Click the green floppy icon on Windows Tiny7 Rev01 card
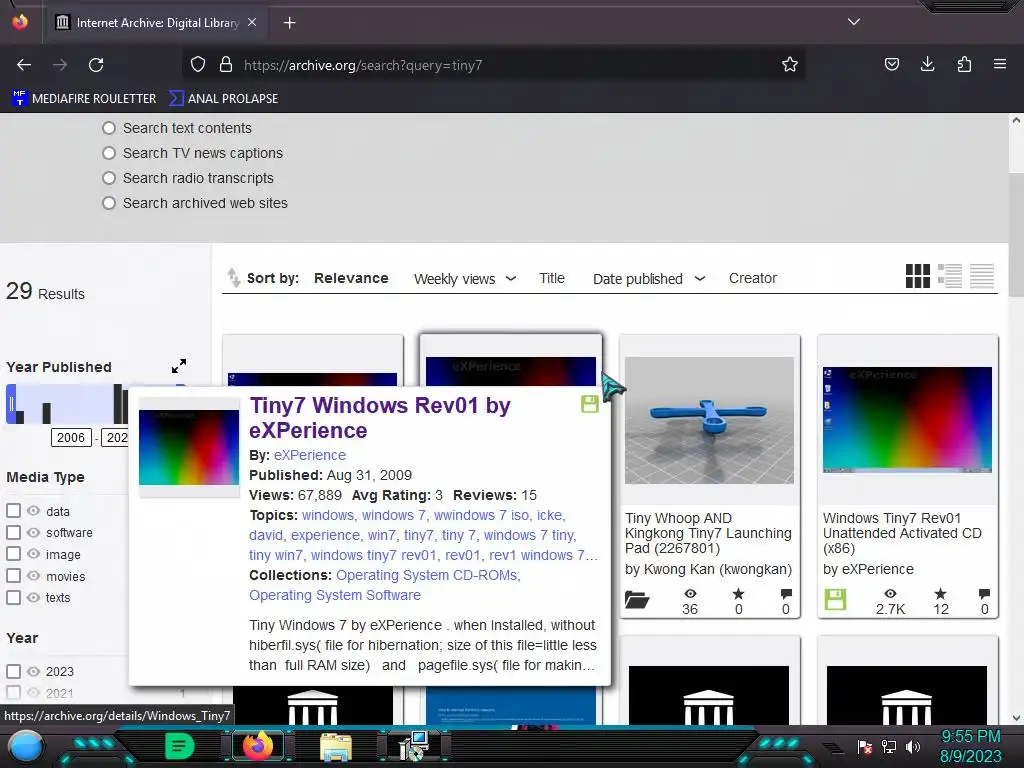 coord(835,600)
